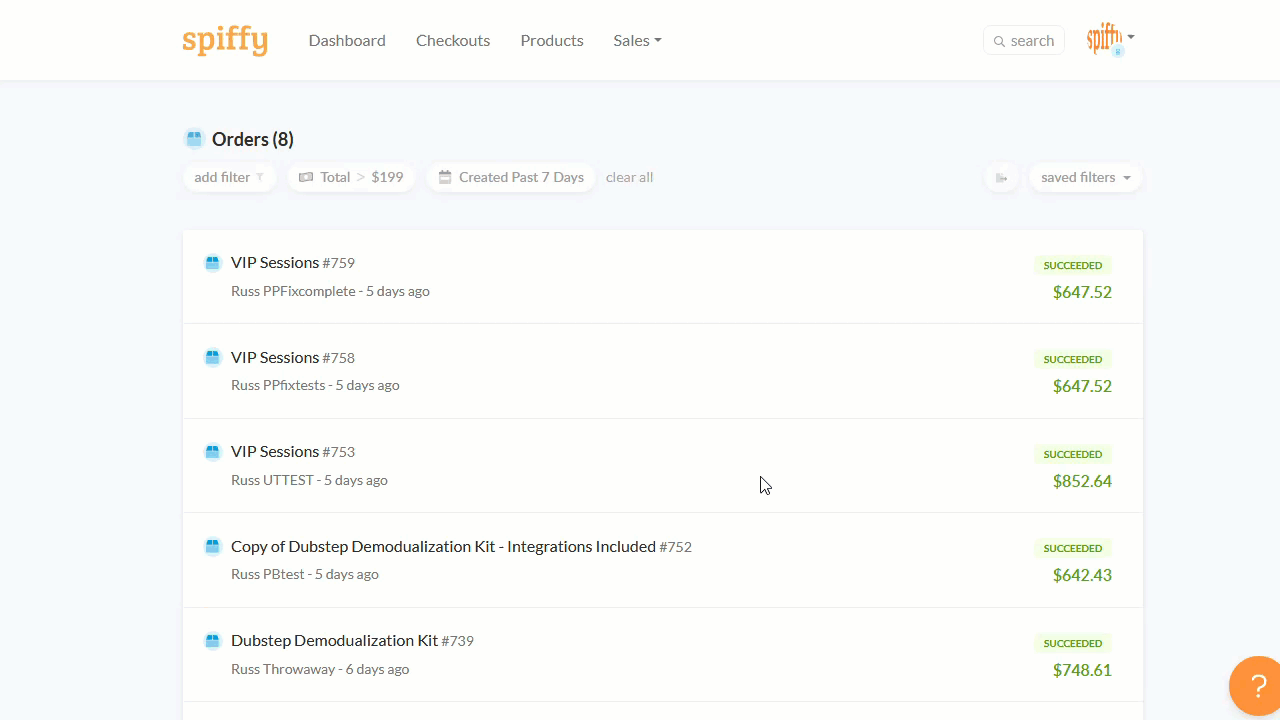Go to Checkouts
Image resolution: width=1280 pixels, height=720 pixels.
click(x=453, y=41)
